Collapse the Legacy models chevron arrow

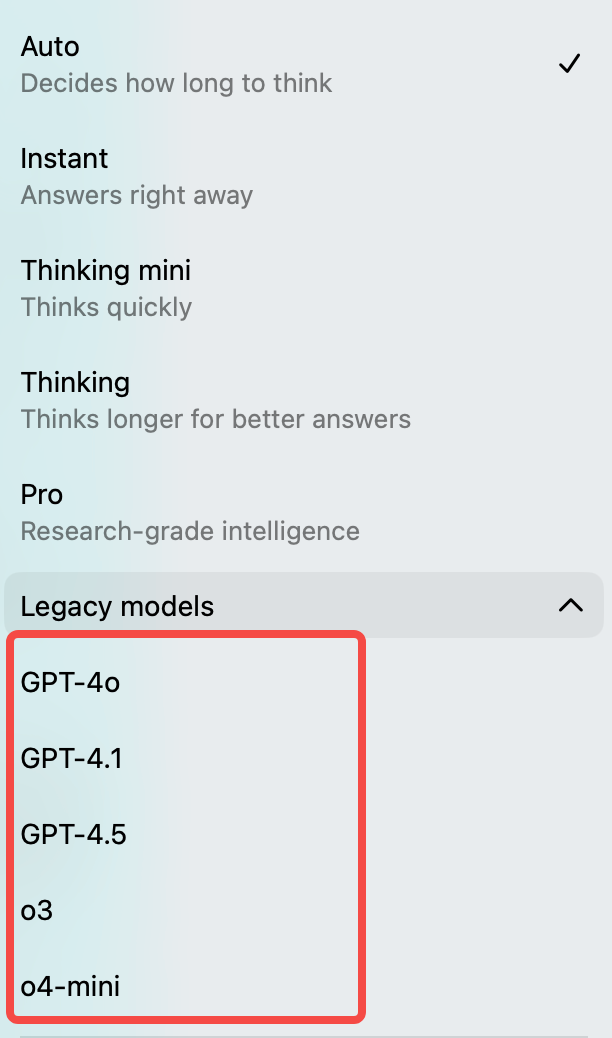570,605
